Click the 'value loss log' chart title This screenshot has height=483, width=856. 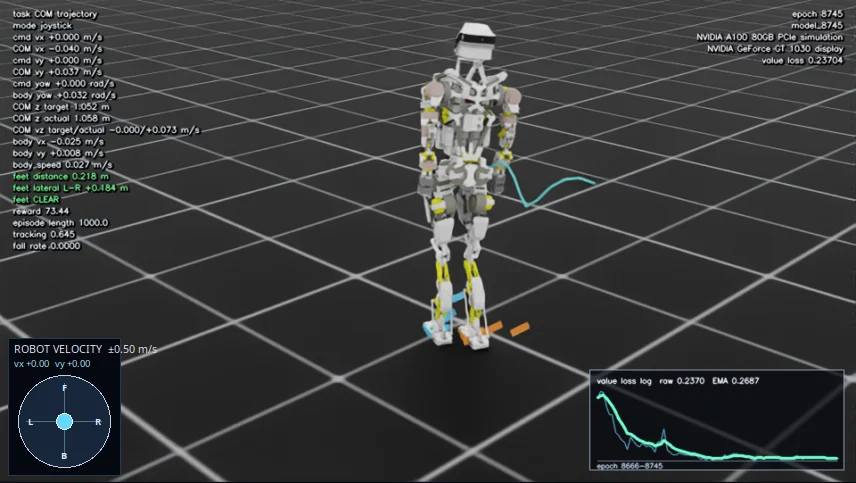point(624,381)
